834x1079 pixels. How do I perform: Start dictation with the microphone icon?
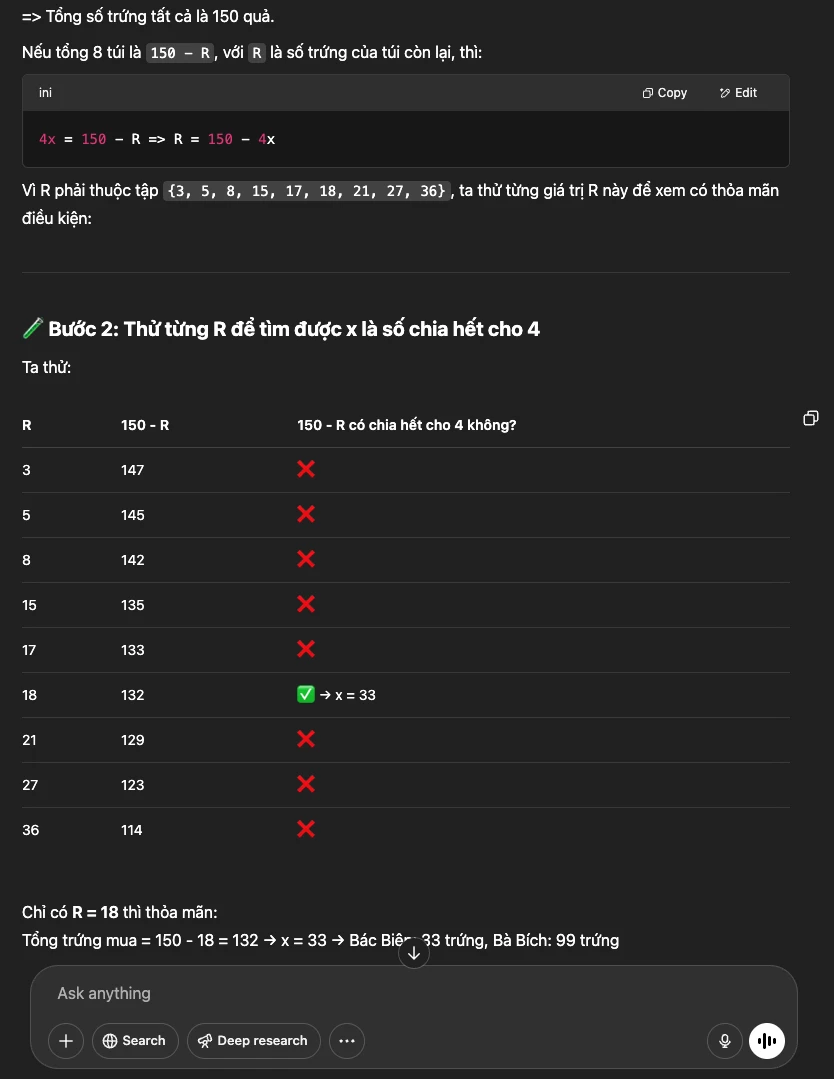click(x=725, y=1041)
